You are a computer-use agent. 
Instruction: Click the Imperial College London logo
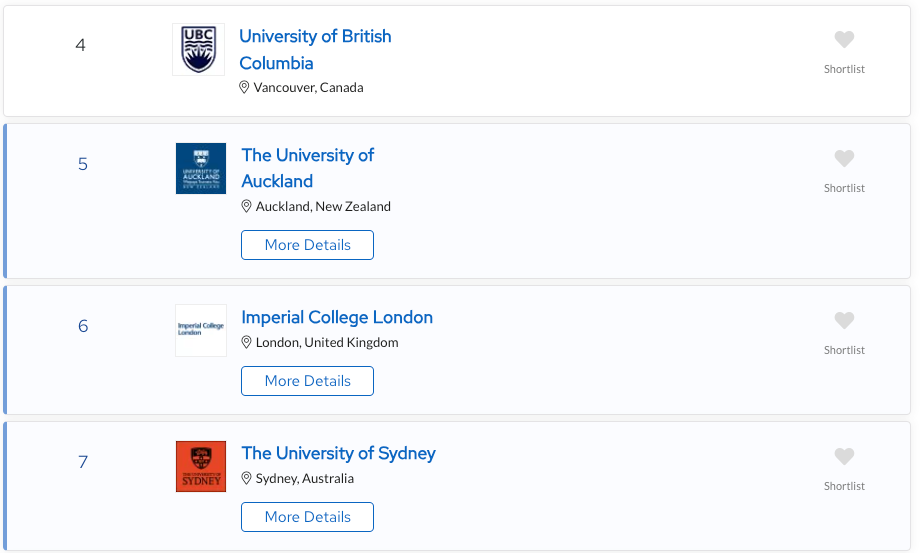click(201, 330)
